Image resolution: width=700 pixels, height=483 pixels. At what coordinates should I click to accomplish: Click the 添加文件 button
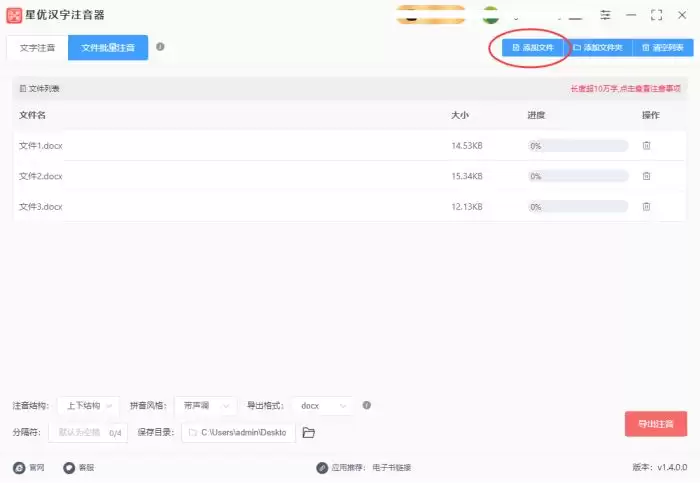533,47
